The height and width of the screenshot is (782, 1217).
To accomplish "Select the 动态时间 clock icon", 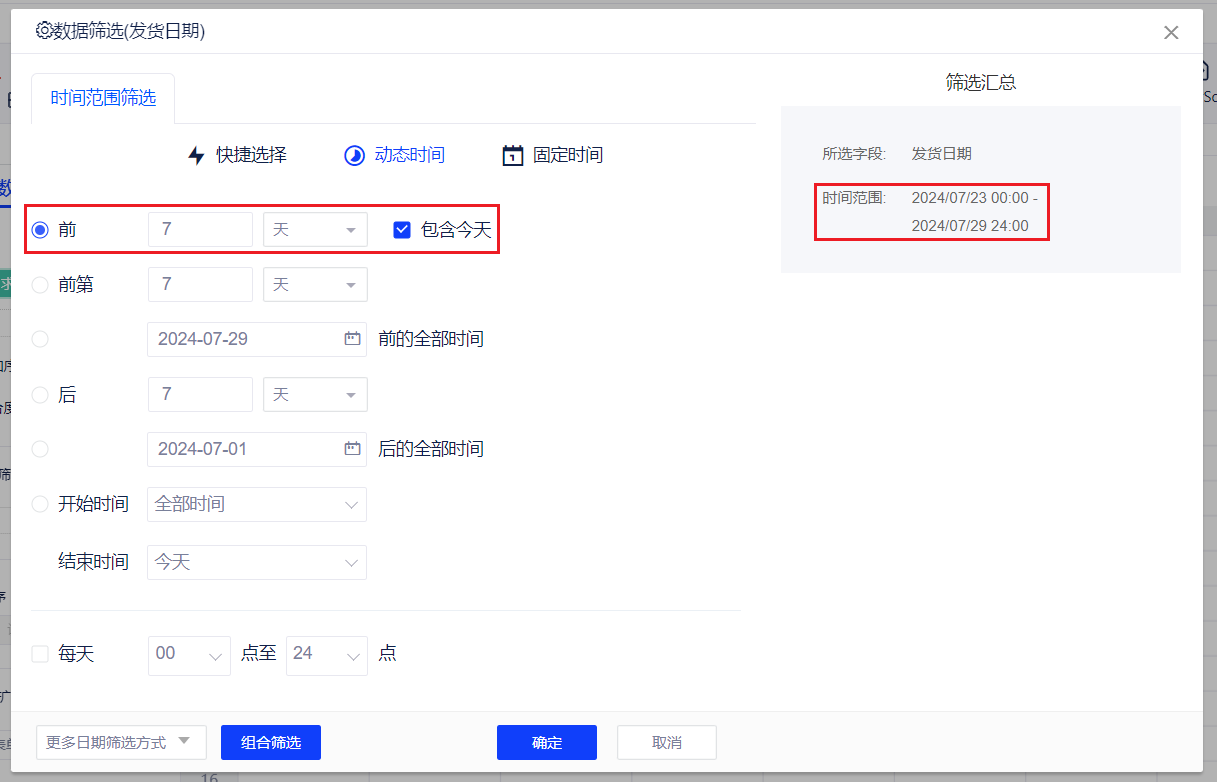I will (354, 155).
